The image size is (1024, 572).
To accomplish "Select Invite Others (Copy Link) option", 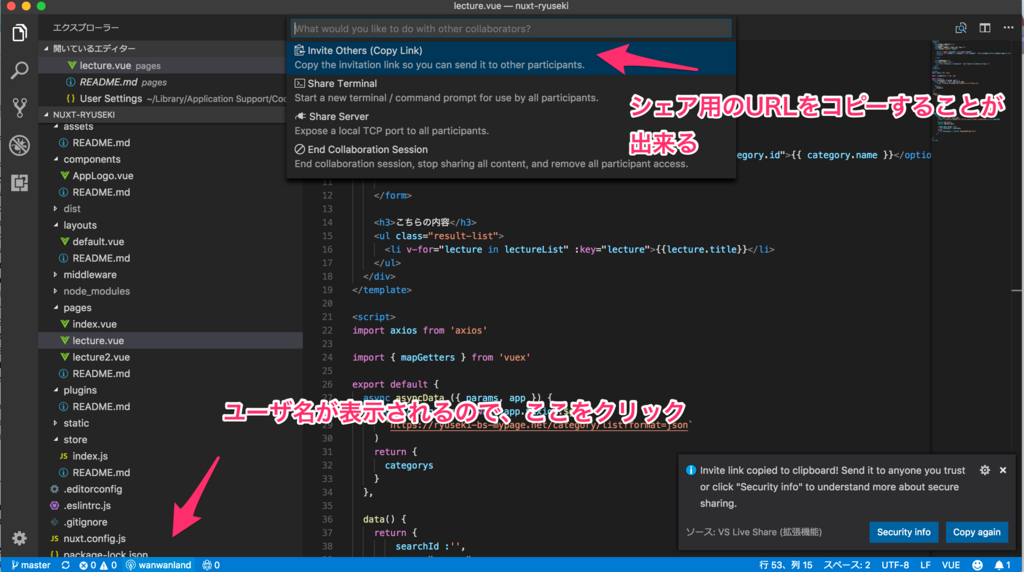I will pos(511,57).
